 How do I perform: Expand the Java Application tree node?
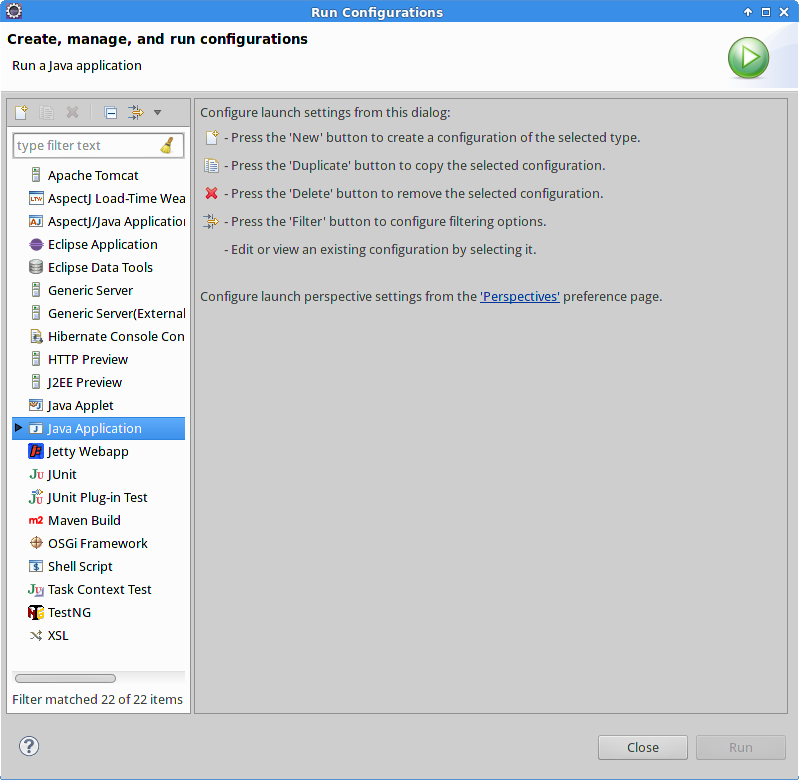click(18, 427)
